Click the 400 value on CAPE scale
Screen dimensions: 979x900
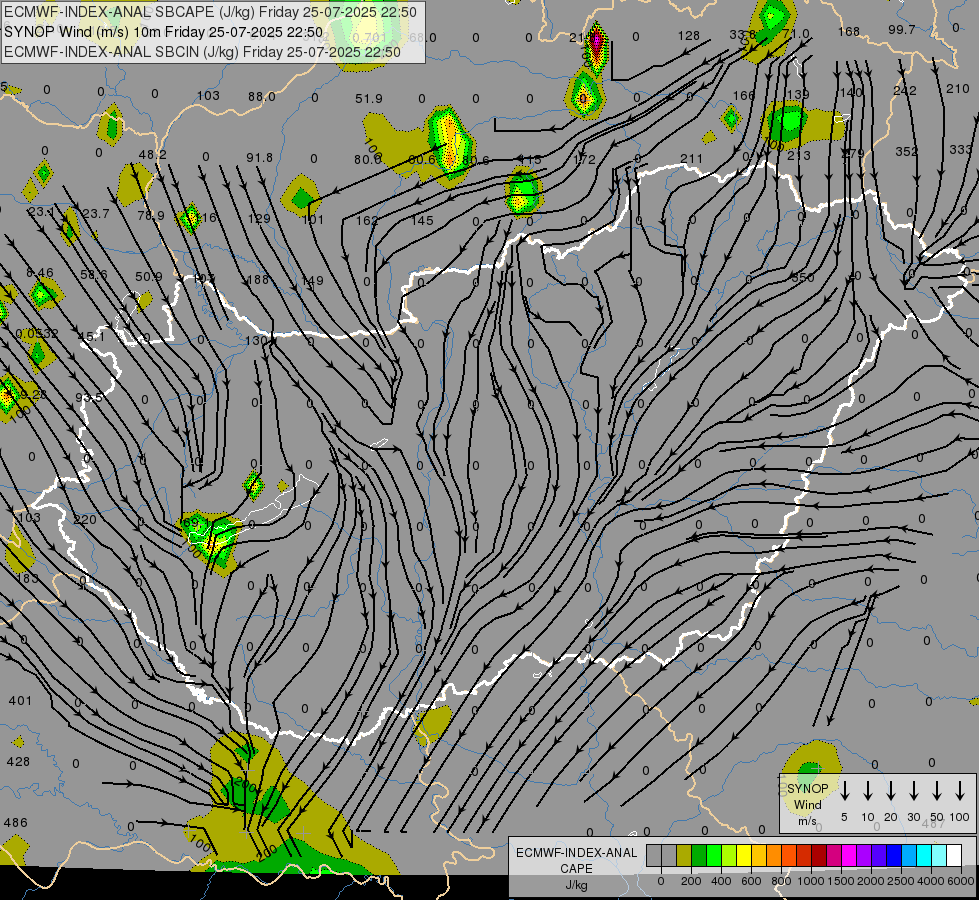pos(721,881)
